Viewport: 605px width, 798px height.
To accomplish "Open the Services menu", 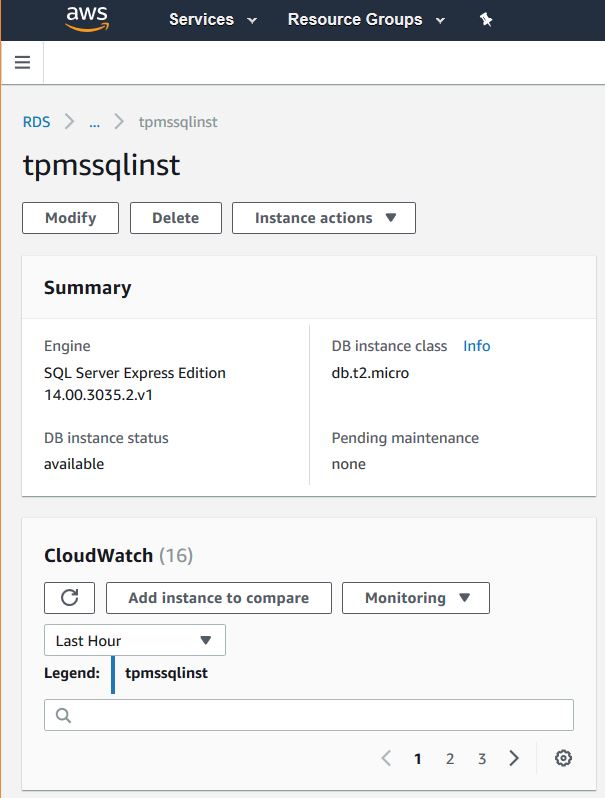I will [212, 20].
